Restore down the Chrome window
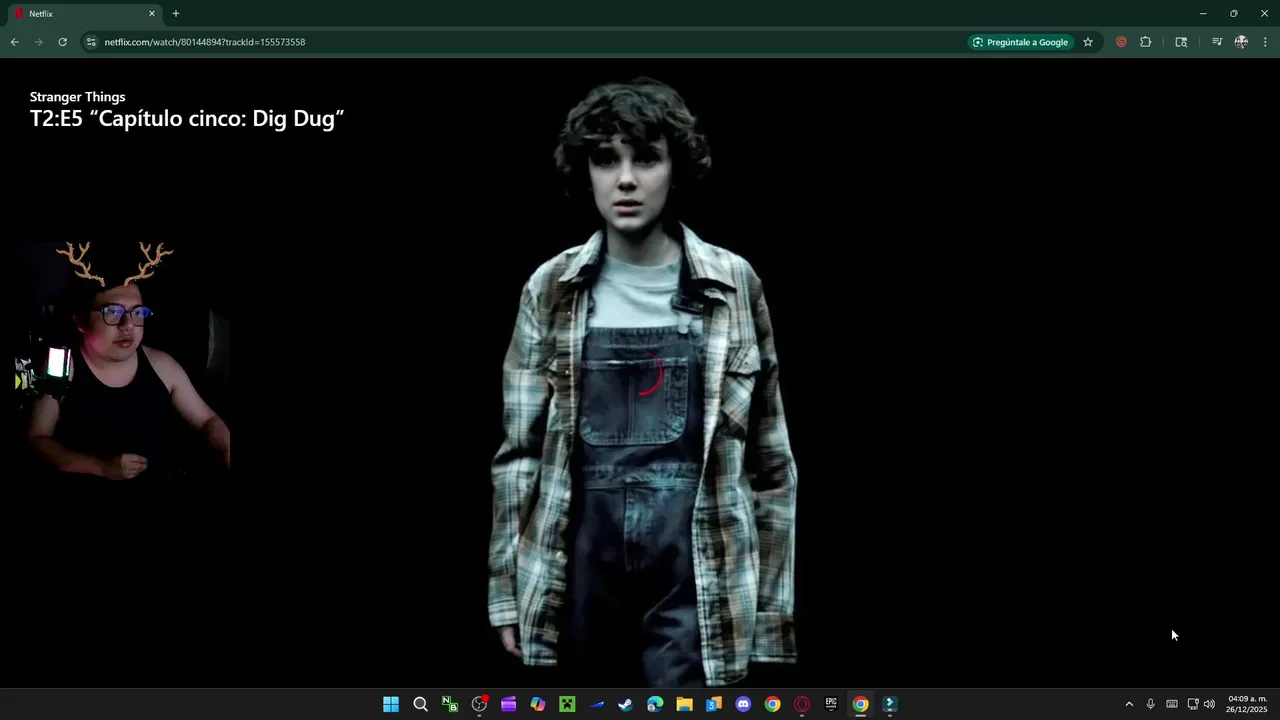The width and height of the screenshot is (1280, 720). coord(1234,14)
